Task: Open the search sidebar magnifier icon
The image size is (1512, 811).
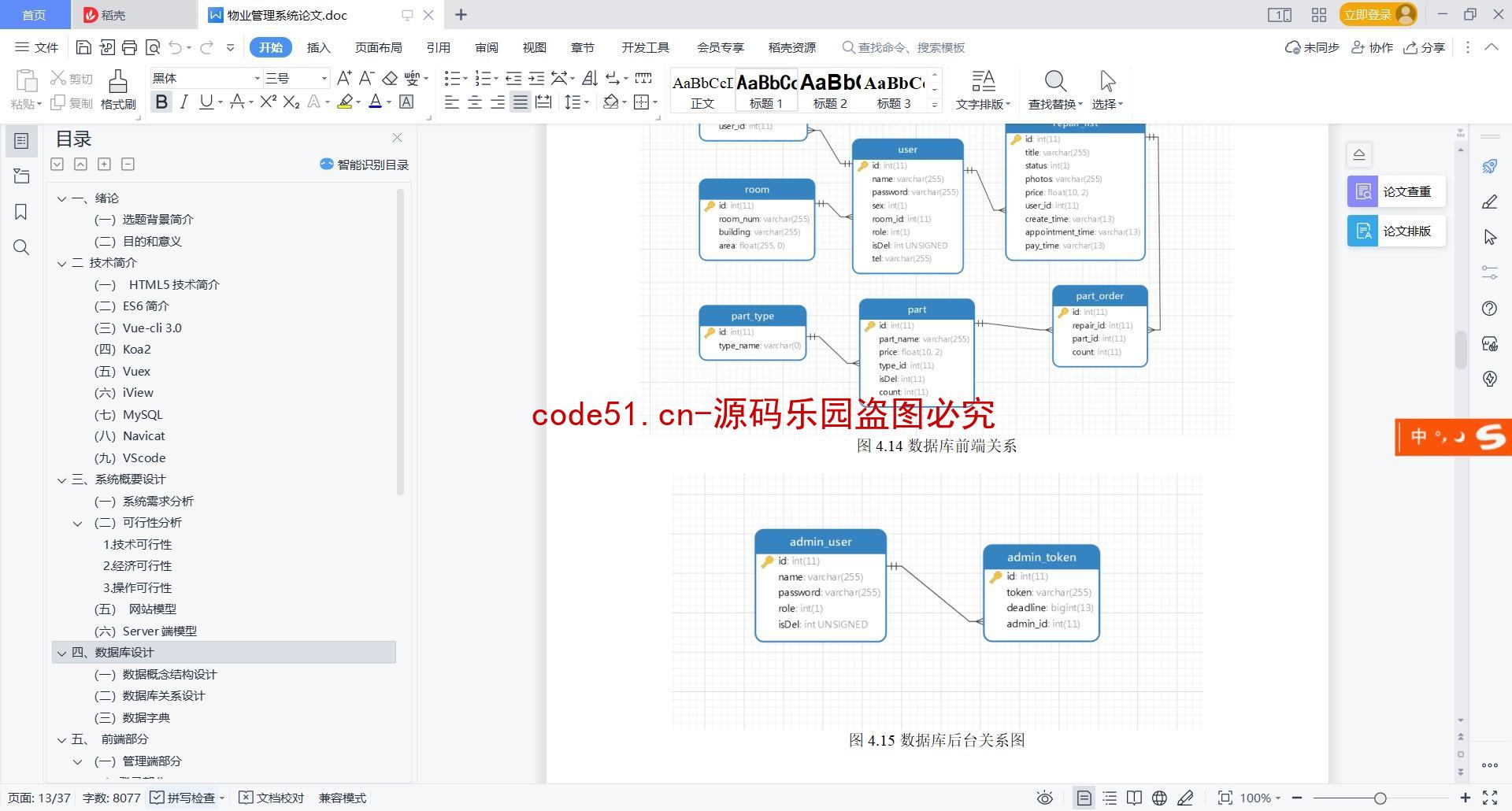Action: point(21,247)
